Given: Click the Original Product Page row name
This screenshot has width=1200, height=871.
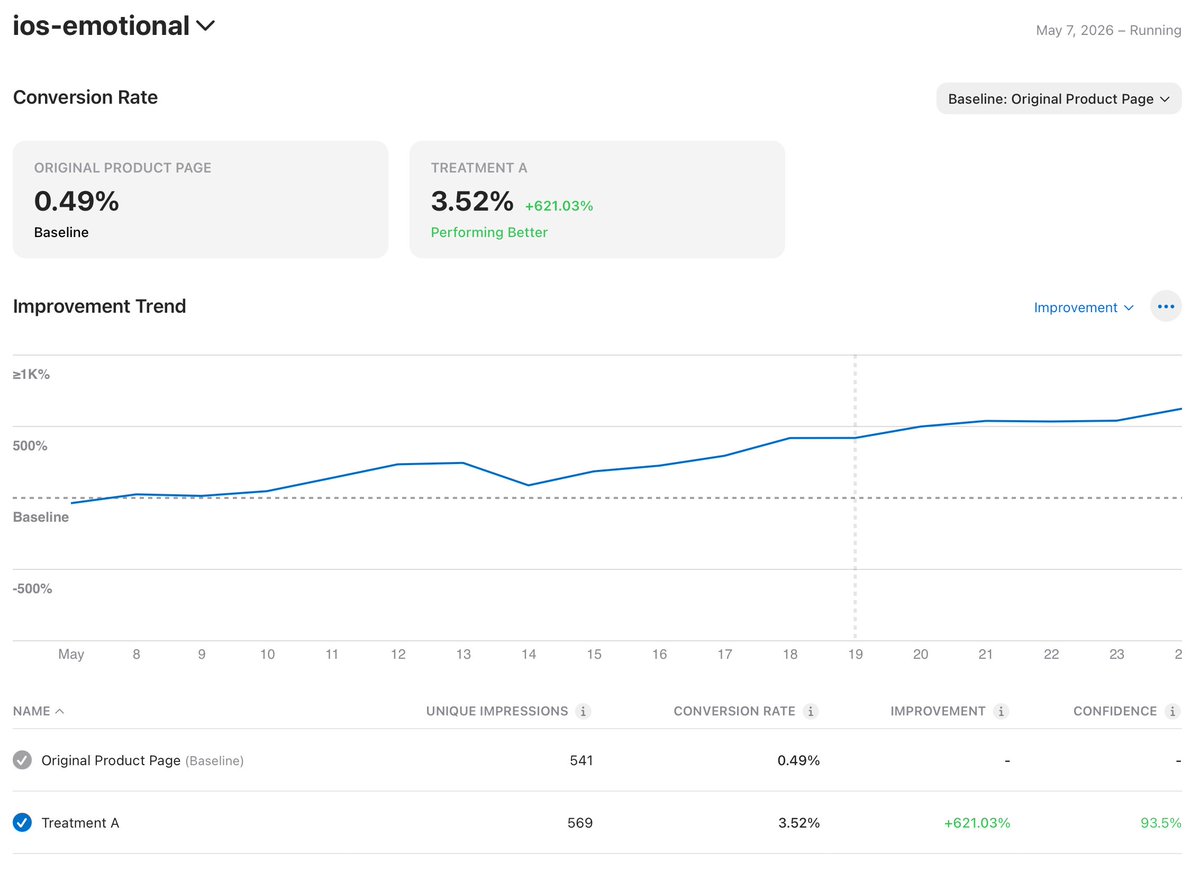Looking at the screenshot, I should point(111,760).
